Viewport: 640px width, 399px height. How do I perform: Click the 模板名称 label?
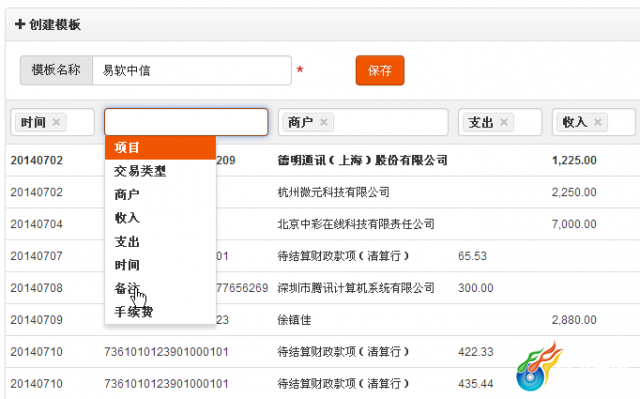[x=56, y=70]
